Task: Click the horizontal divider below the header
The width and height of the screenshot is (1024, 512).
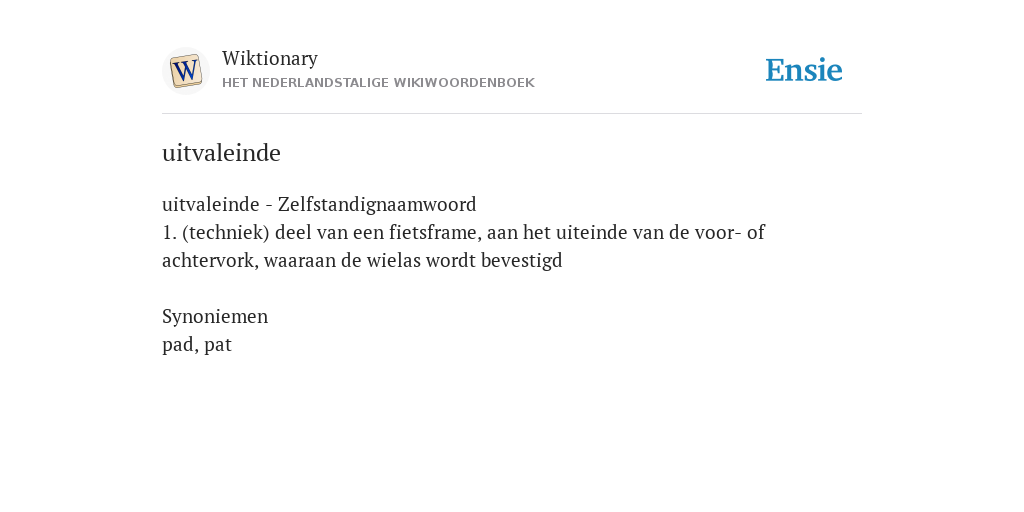Action: [x=512, y=114]
